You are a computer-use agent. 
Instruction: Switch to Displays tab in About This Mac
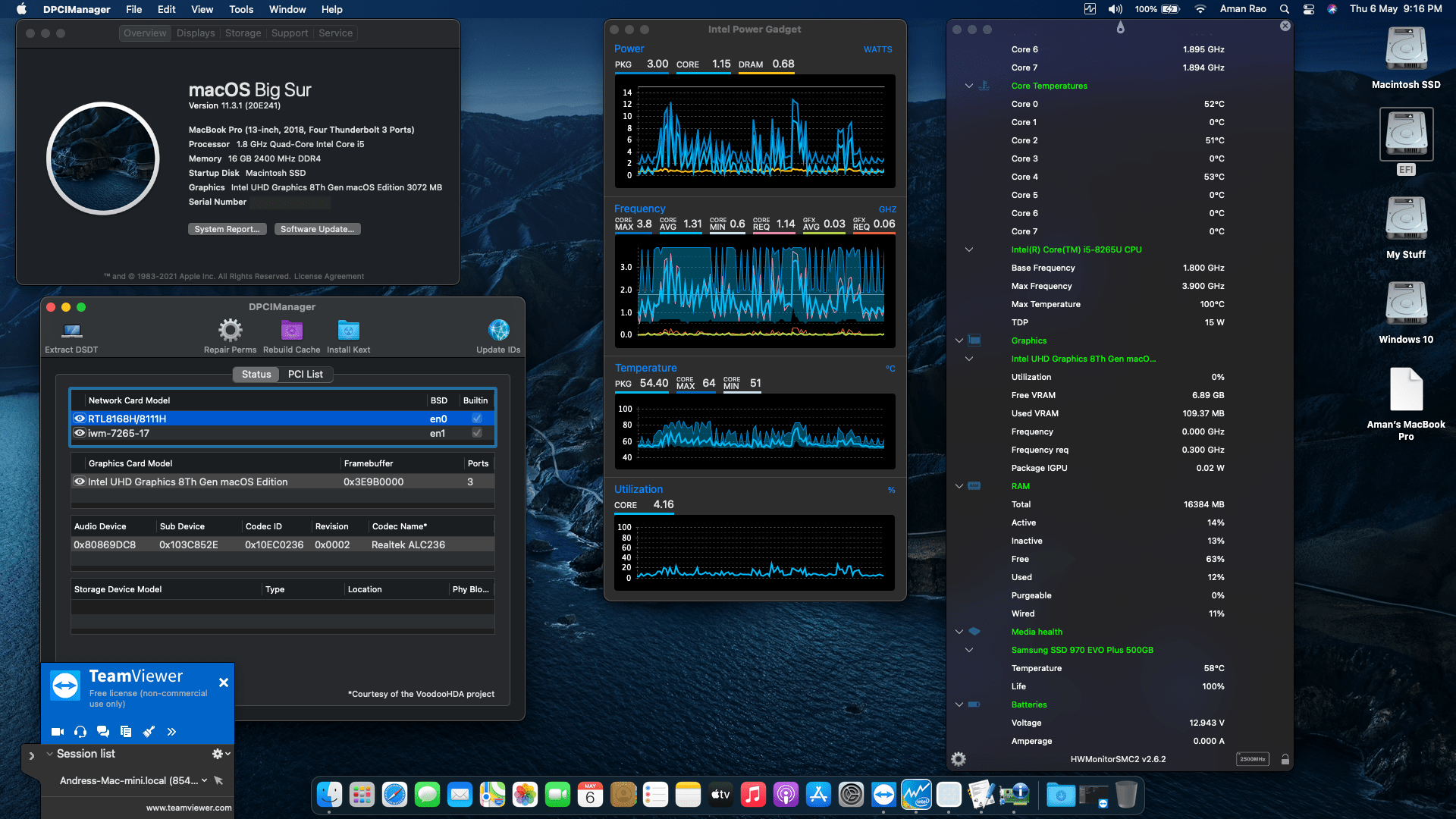coord(196,33)
